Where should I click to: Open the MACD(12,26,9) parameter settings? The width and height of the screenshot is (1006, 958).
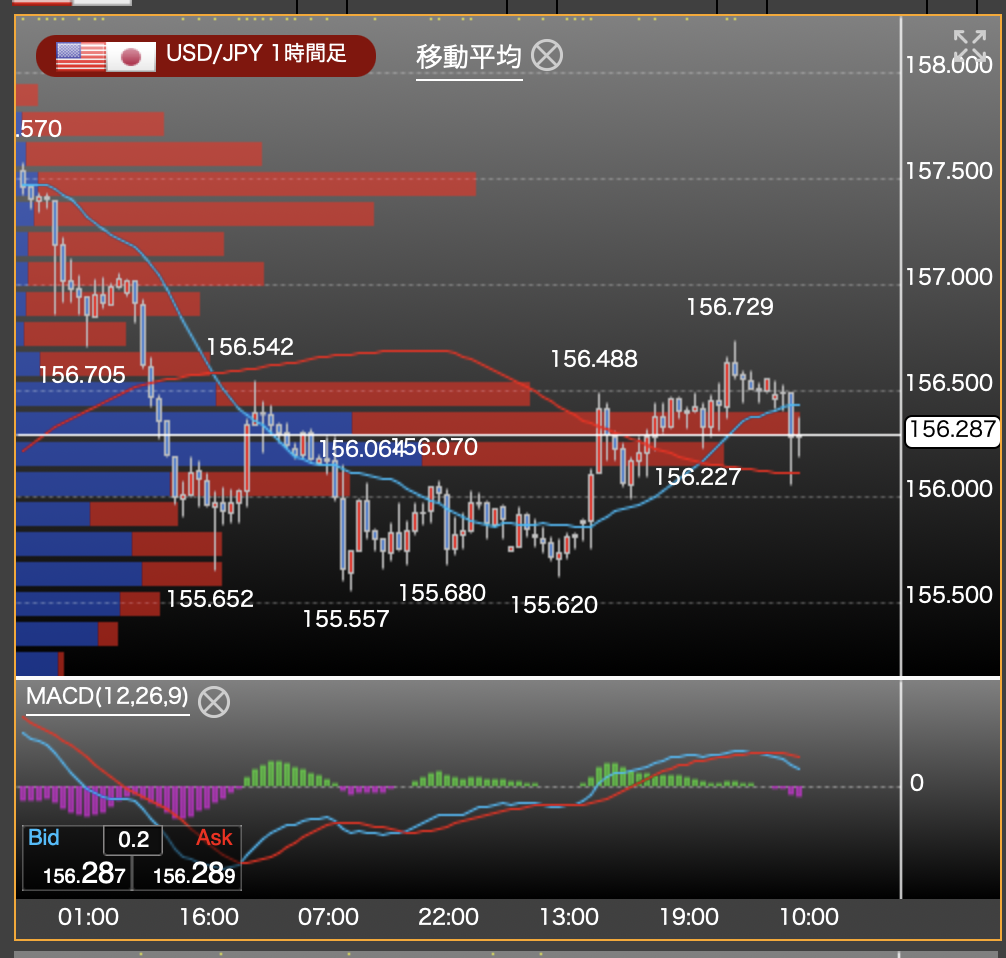coord(107,697)
